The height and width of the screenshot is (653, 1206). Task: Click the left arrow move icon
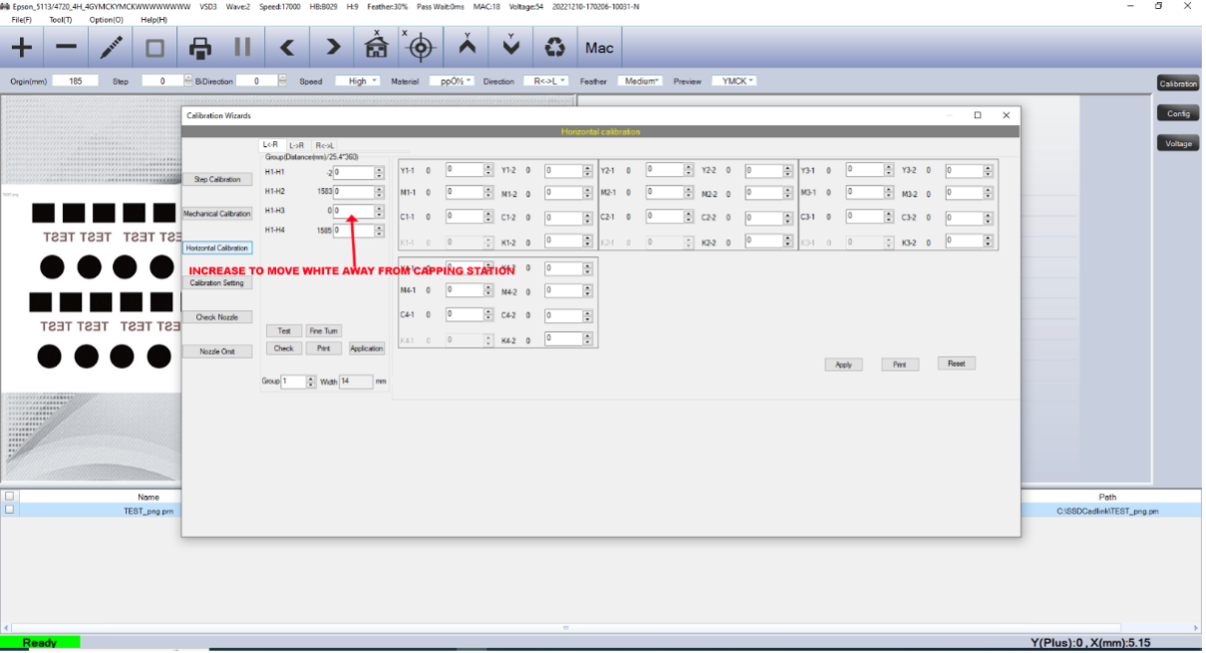coord(287,47)
